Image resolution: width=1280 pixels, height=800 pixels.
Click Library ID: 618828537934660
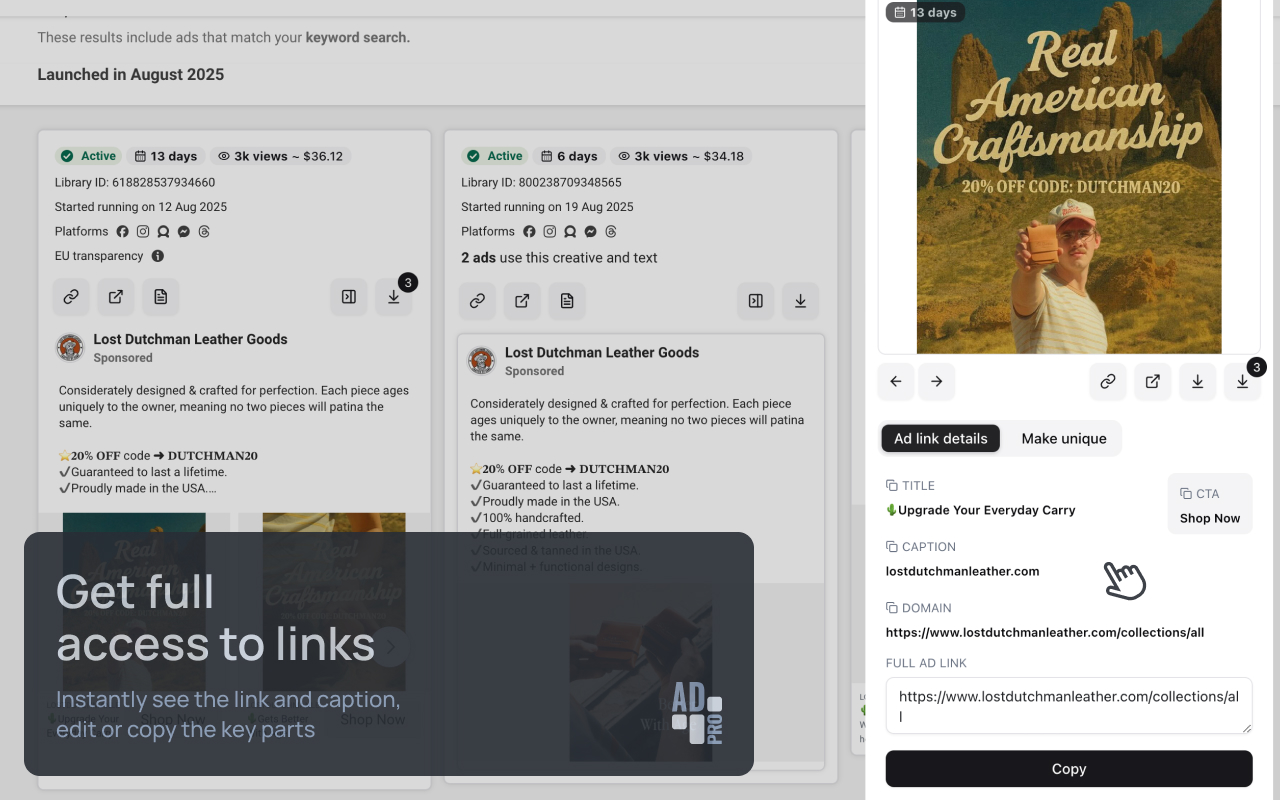(135, 183)
